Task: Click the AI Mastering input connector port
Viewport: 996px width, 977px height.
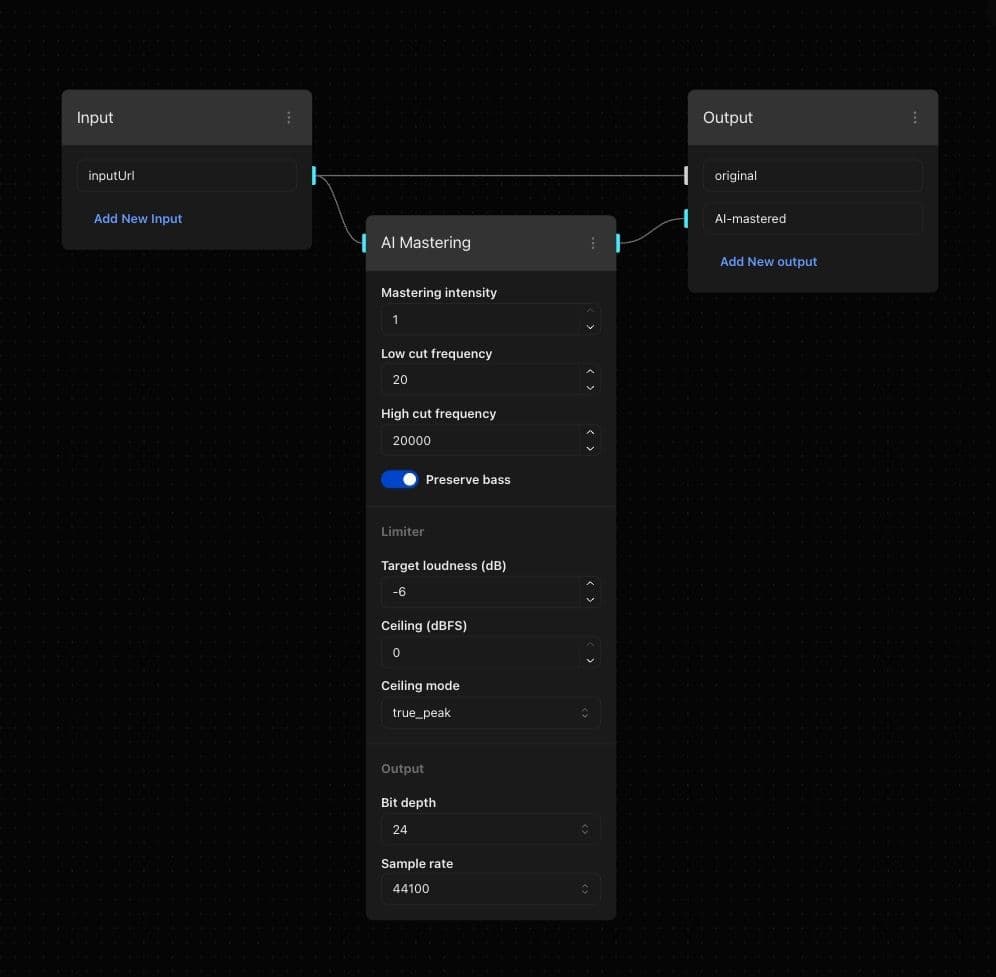Action: click(x=364, y=243)
